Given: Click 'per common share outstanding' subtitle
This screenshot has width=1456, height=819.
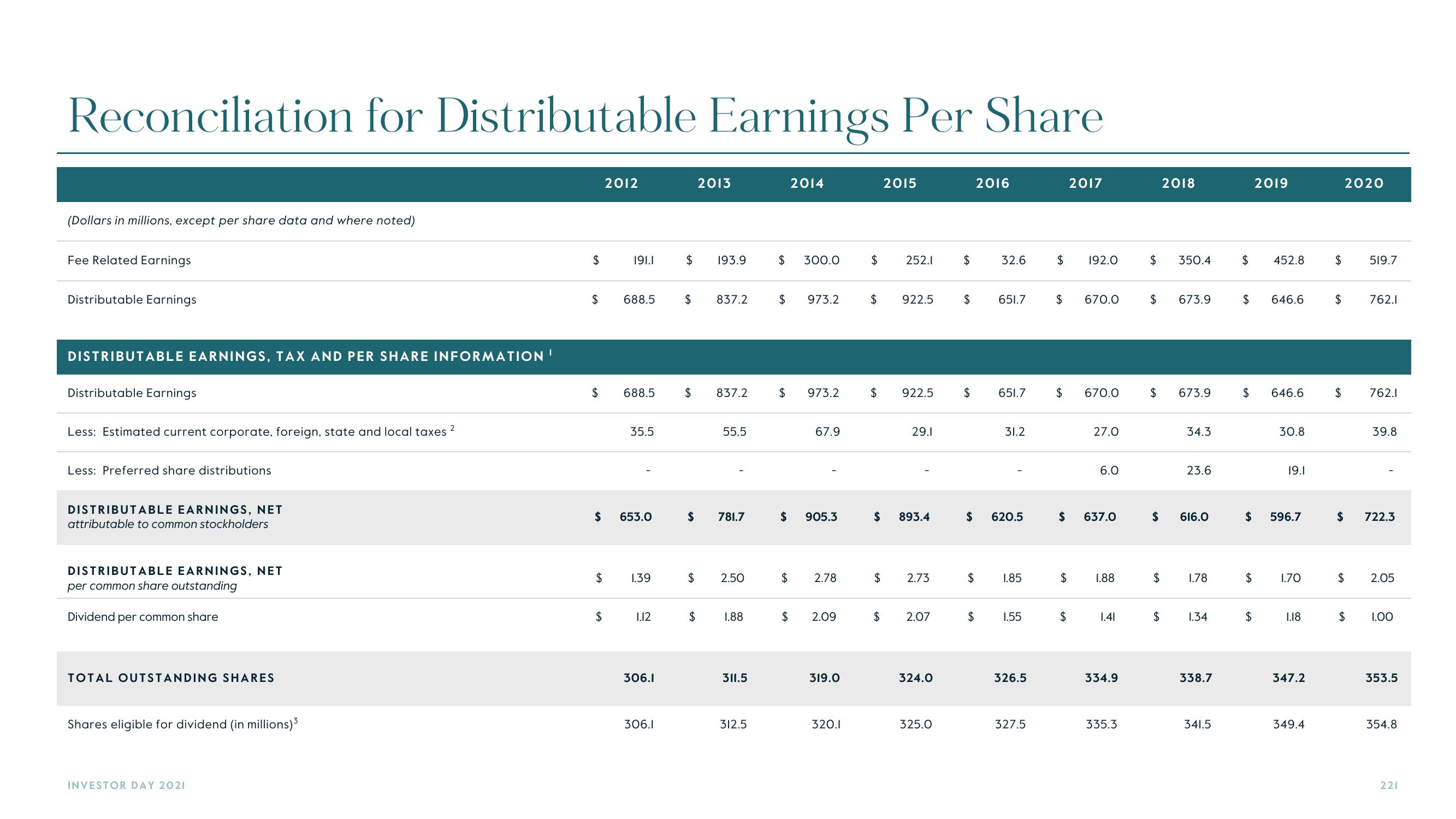Looking at the screenshot, I should 152,585.
